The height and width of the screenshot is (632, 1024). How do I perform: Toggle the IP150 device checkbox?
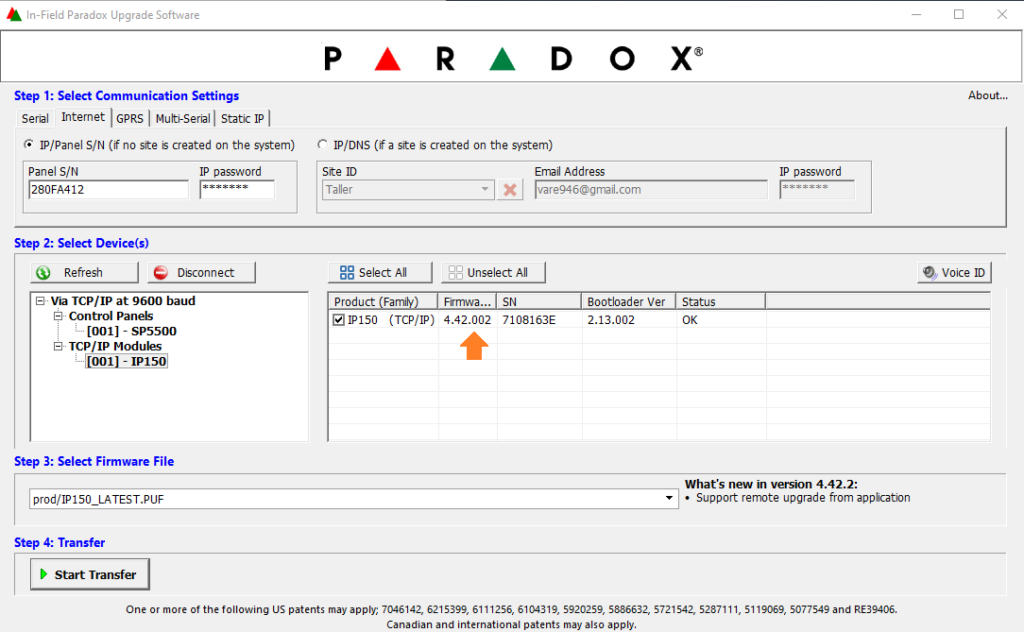point(338,320)
